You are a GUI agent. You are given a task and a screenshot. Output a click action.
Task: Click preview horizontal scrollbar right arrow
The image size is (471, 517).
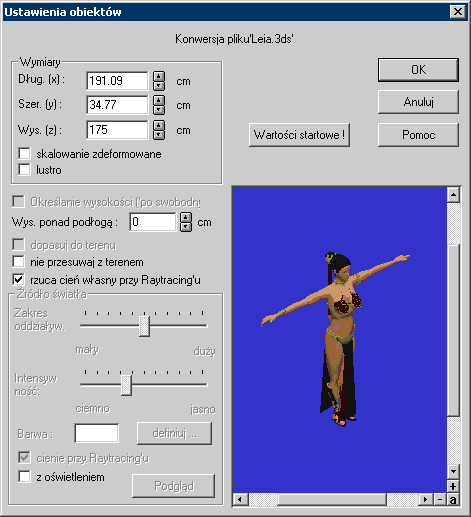click(x=426, y=499)
